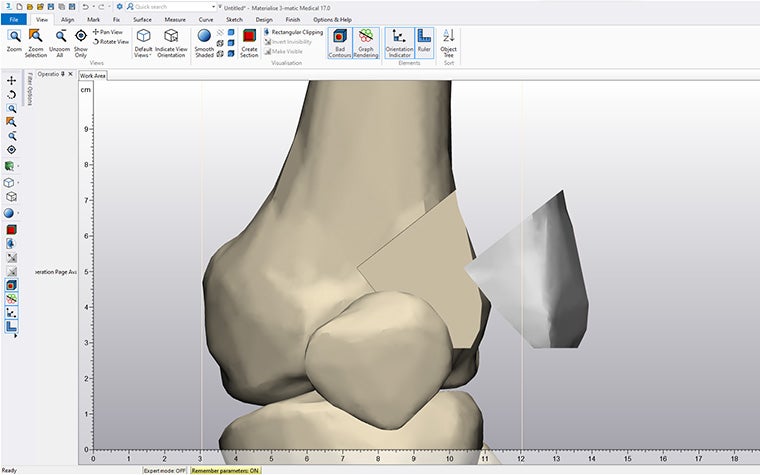
Task: Click Indicate View Orientation cube in sidebar
Action: (x=12, y=197)
